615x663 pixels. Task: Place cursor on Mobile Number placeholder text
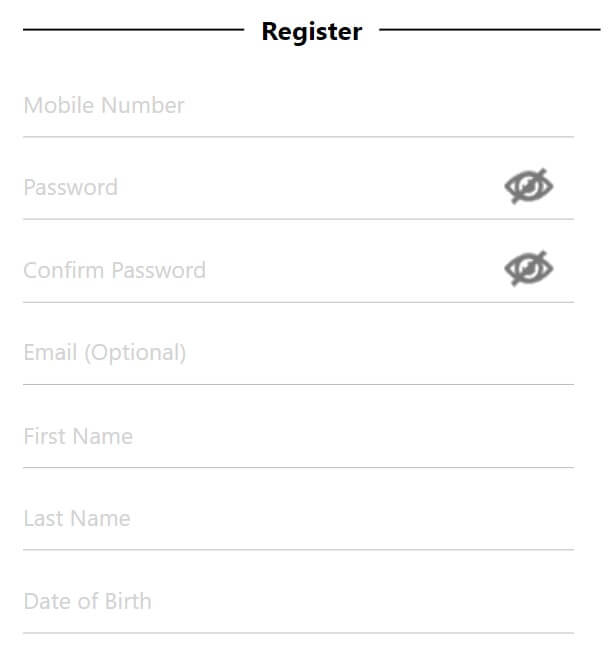pos(104,105)
